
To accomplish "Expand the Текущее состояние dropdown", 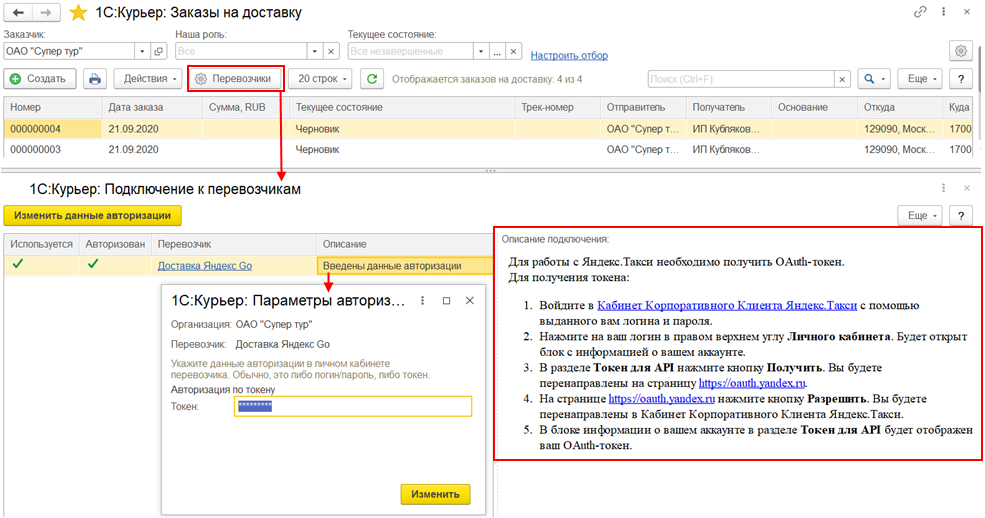I will (481, 51).
